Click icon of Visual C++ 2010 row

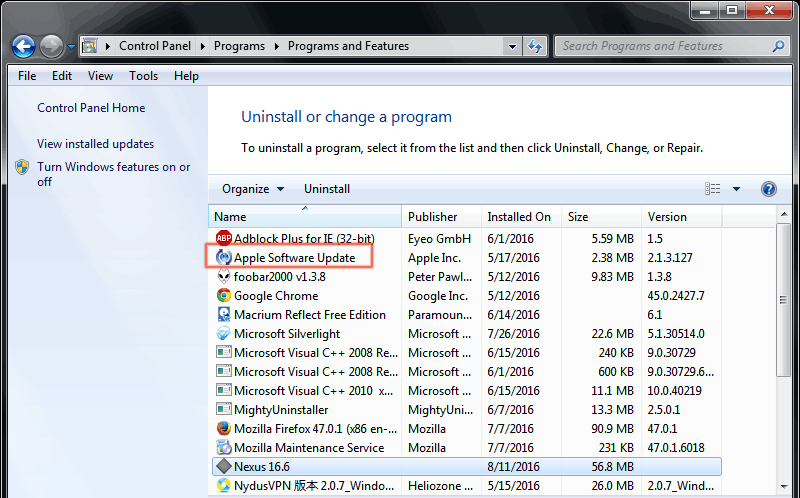[223, 390]
